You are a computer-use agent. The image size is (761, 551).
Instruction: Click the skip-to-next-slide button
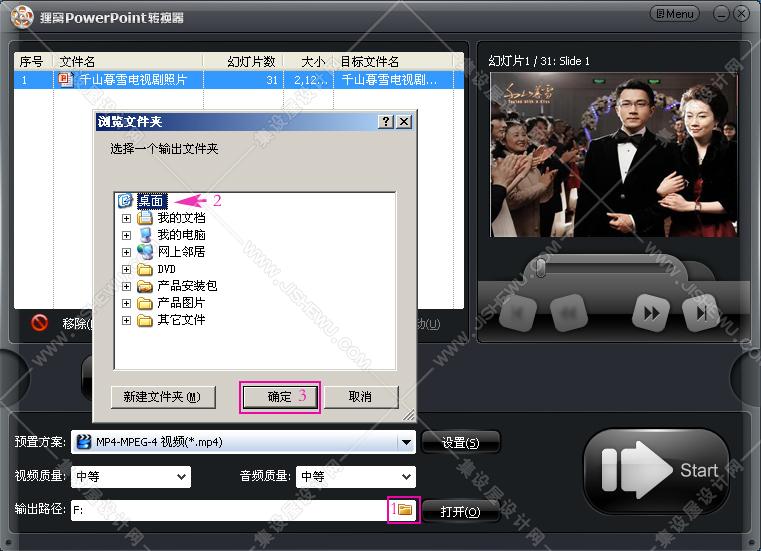coord(701,313)
